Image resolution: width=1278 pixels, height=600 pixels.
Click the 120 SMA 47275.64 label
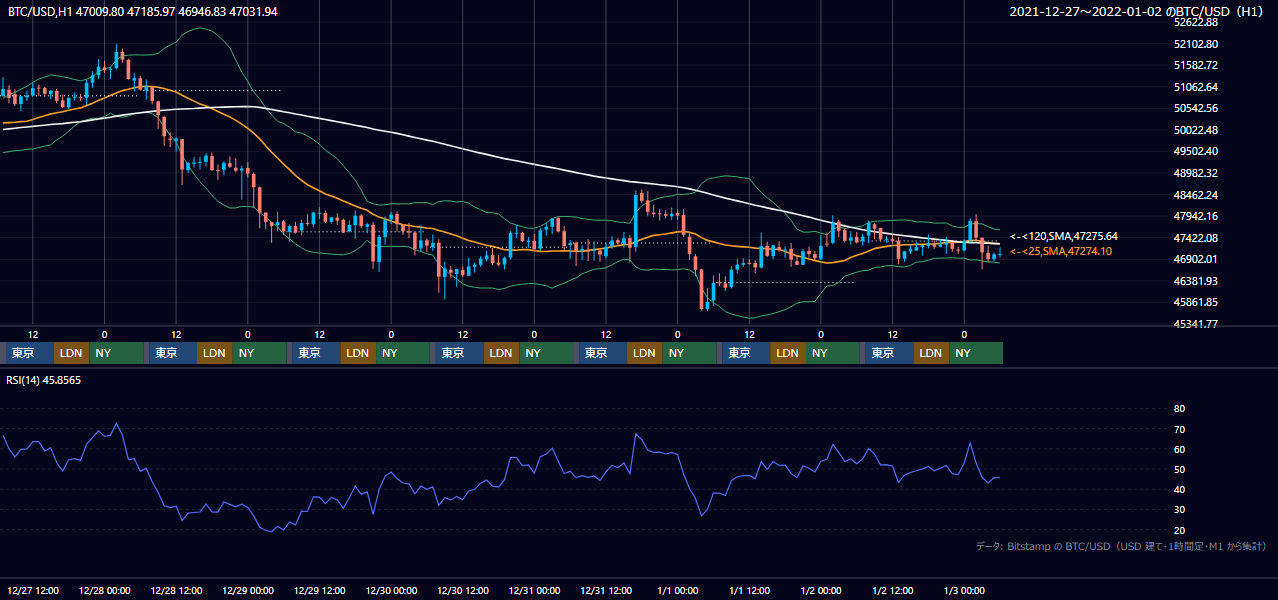pyautogui.click(x=1063, y=236)
